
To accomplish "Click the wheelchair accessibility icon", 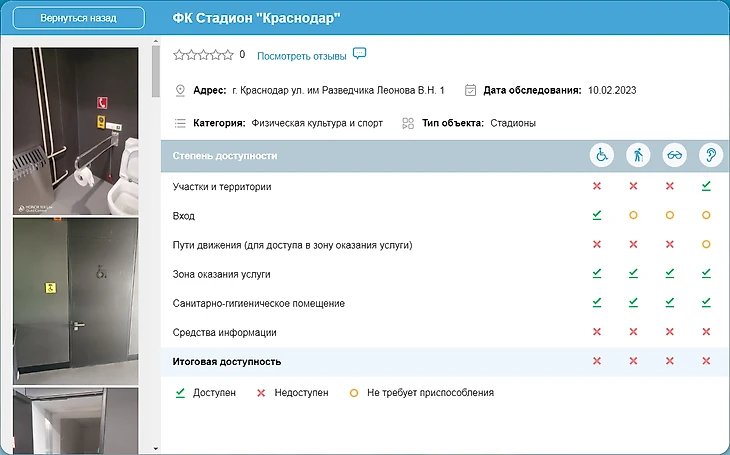I will tap(602, 156).
